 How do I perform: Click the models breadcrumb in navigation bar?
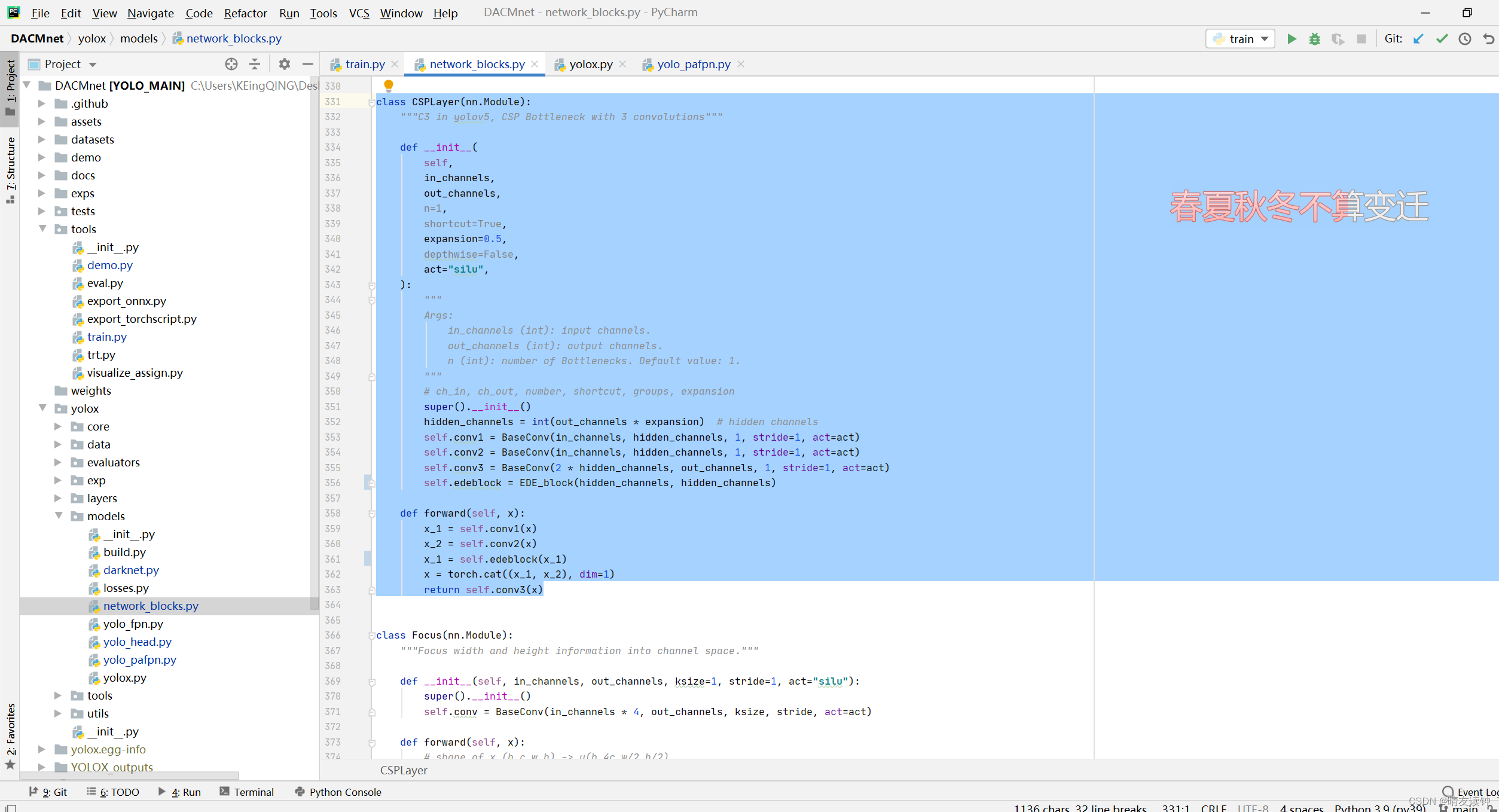pyautogui.click(x=139, y=38)
